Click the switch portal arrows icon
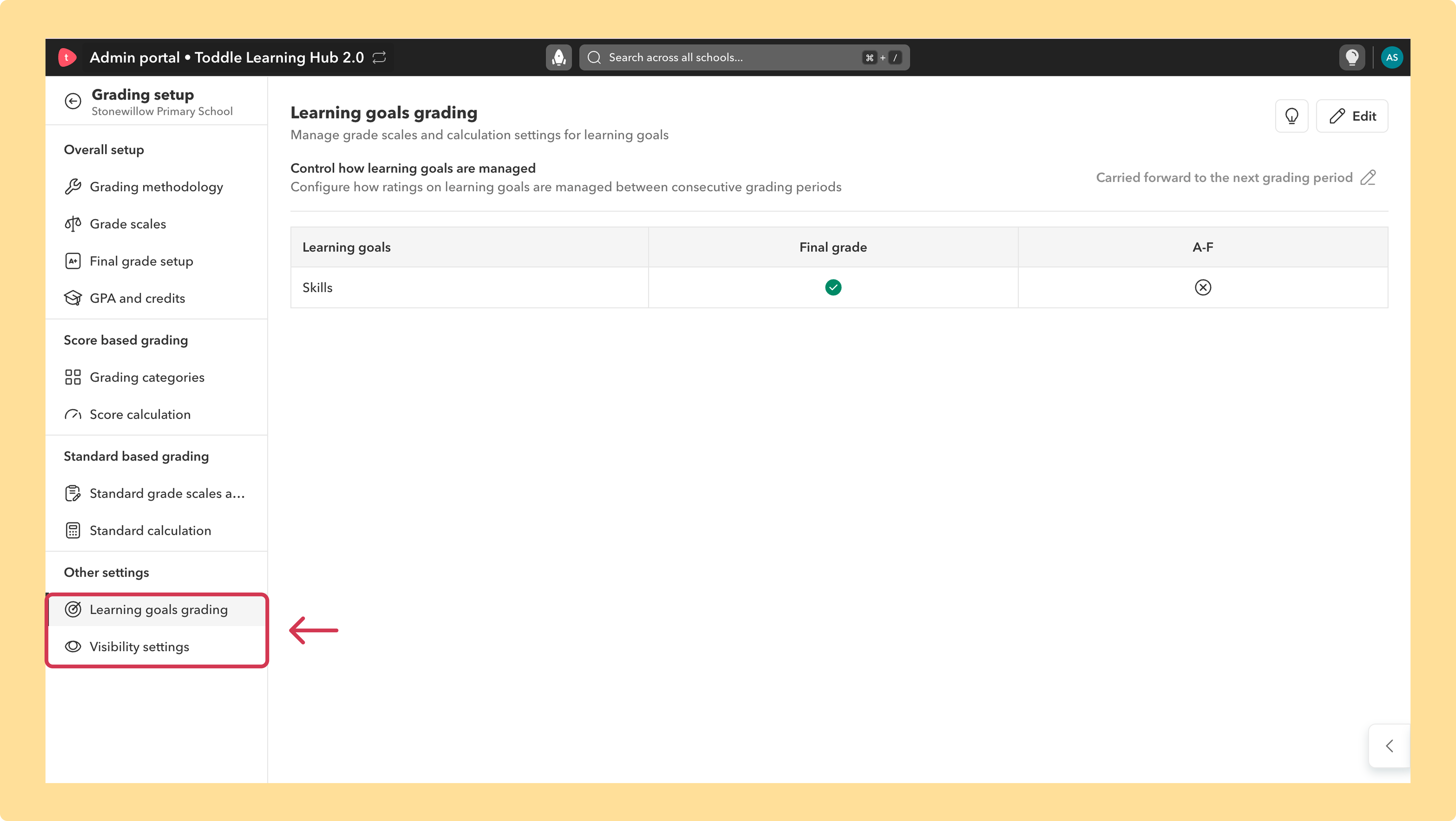 tap(379, 57)
